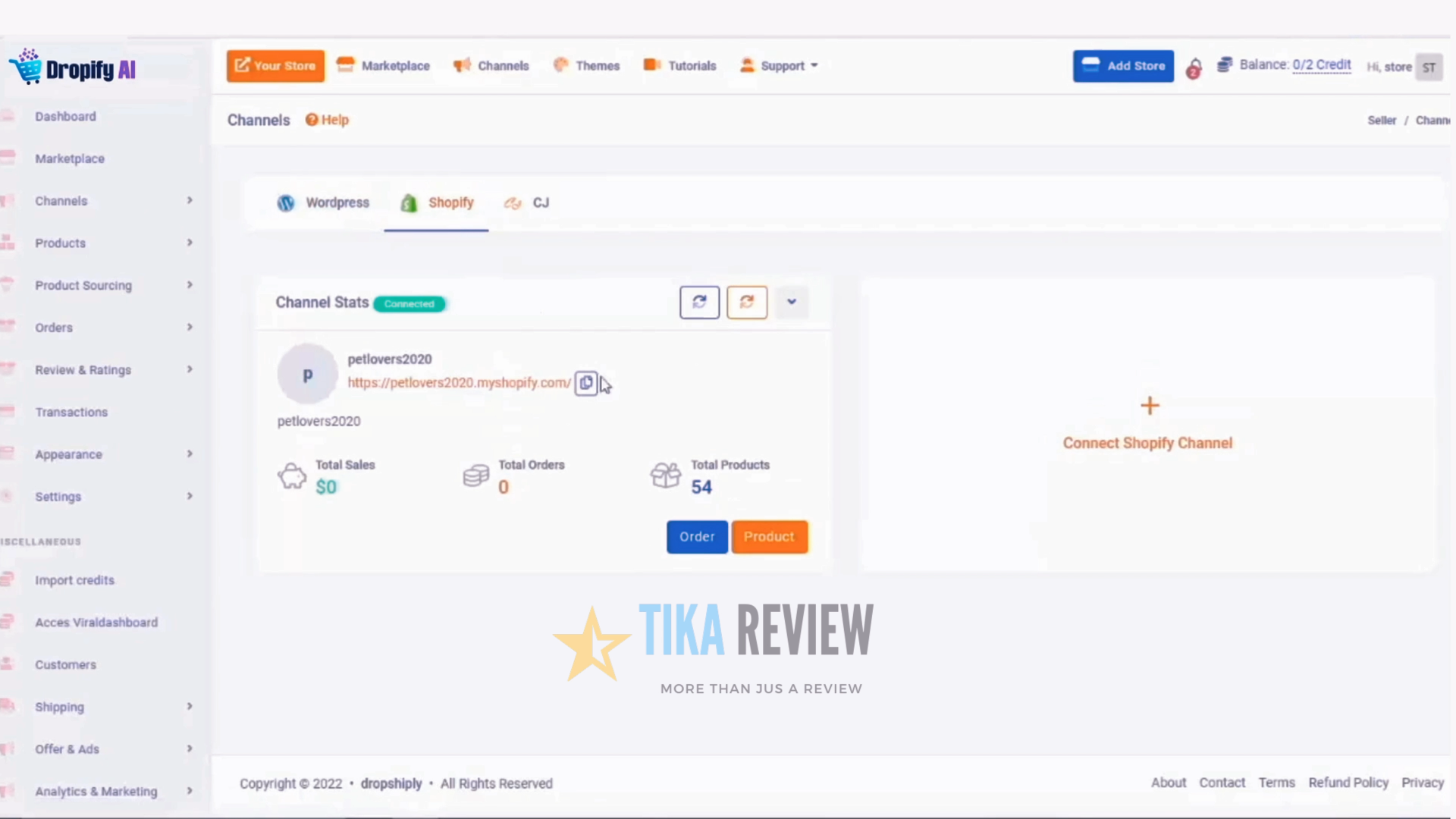Click the orange refresh icon in Channel Stats
Viewport: 1456px width, 819px height.
[746, 302]
